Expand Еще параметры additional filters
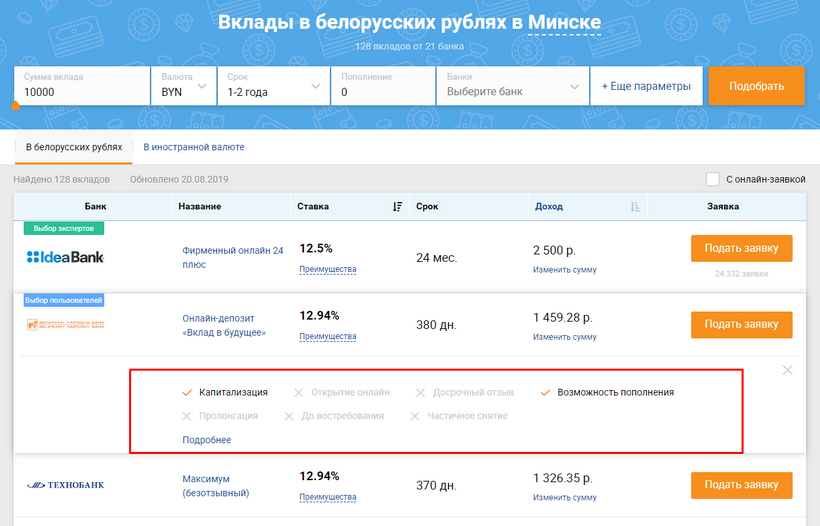 click(x=646, y=86)
